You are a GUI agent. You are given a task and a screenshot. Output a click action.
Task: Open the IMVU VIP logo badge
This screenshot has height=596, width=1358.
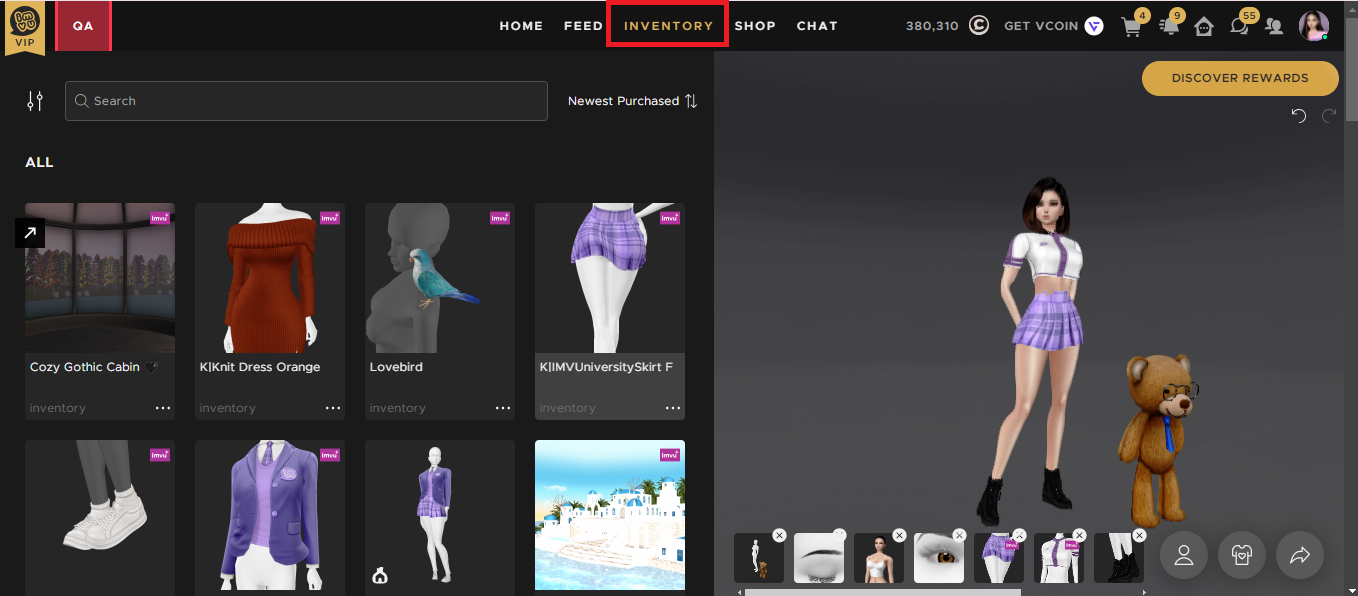[24, 26]
